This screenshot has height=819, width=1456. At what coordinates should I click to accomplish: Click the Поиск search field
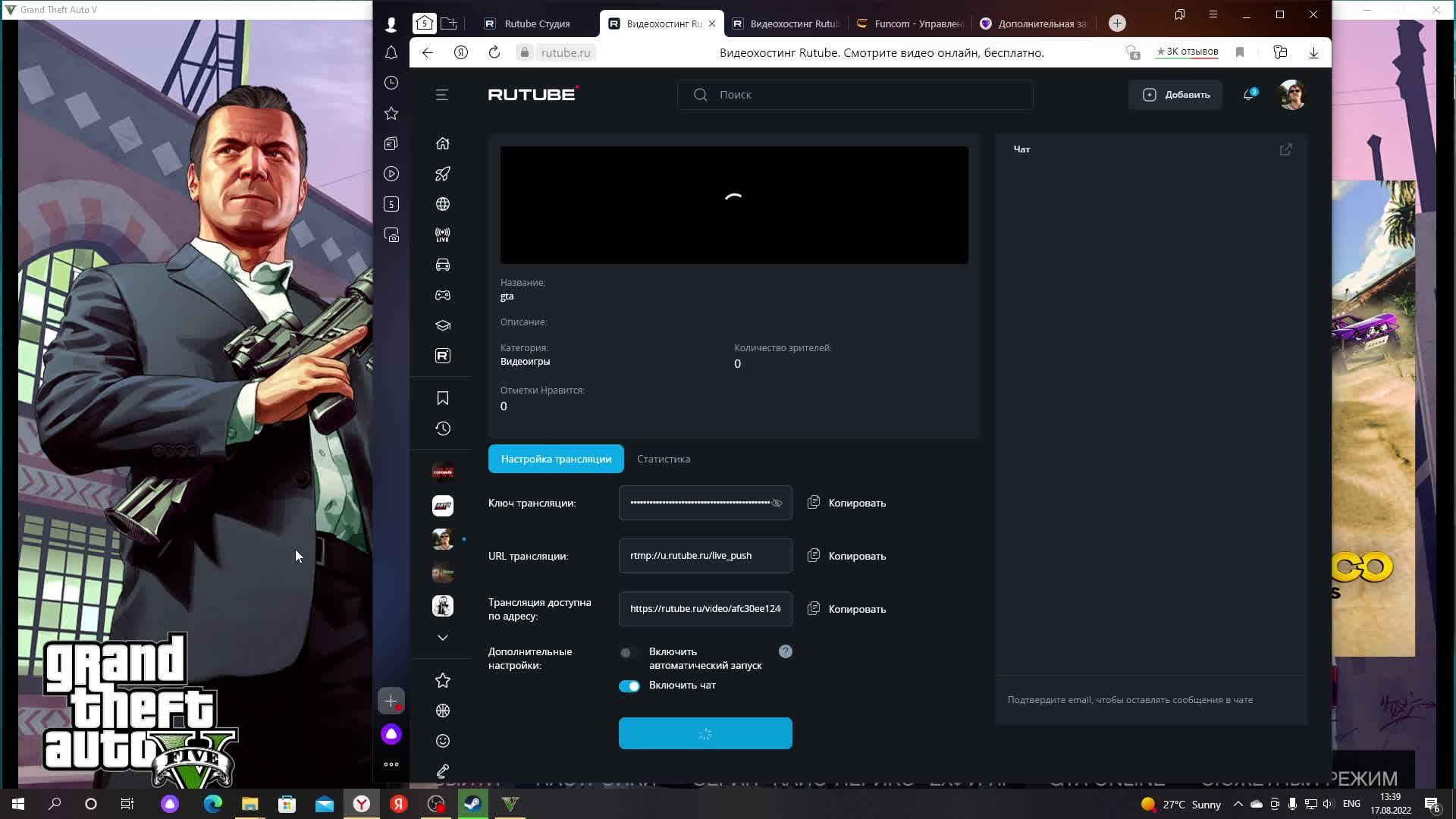(x=855, y=95)
